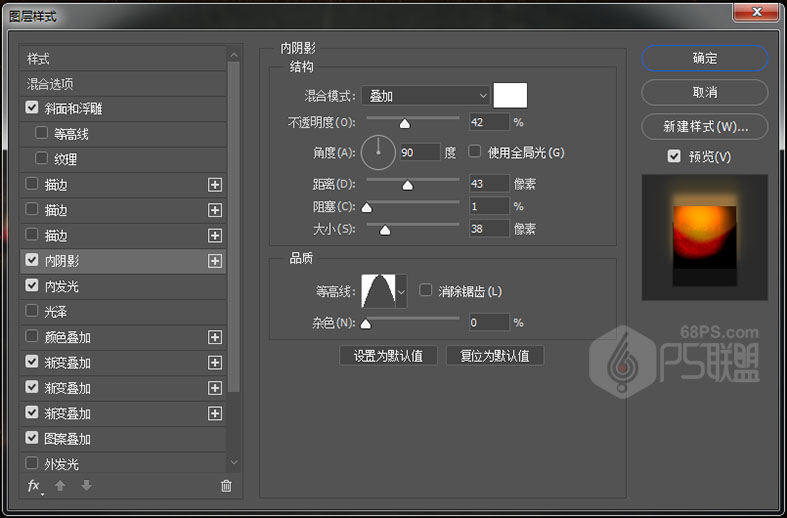The height and width of the screenshot is (518, 787).
Task: Open the white inner shadow color swatch
Action: (x=510, y=95)
